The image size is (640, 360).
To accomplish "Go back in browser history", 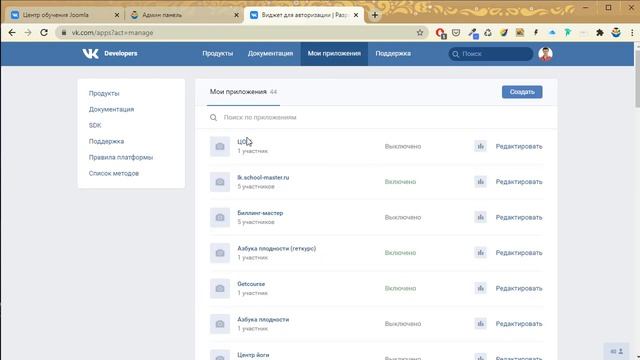I will [x=12, y=33].
